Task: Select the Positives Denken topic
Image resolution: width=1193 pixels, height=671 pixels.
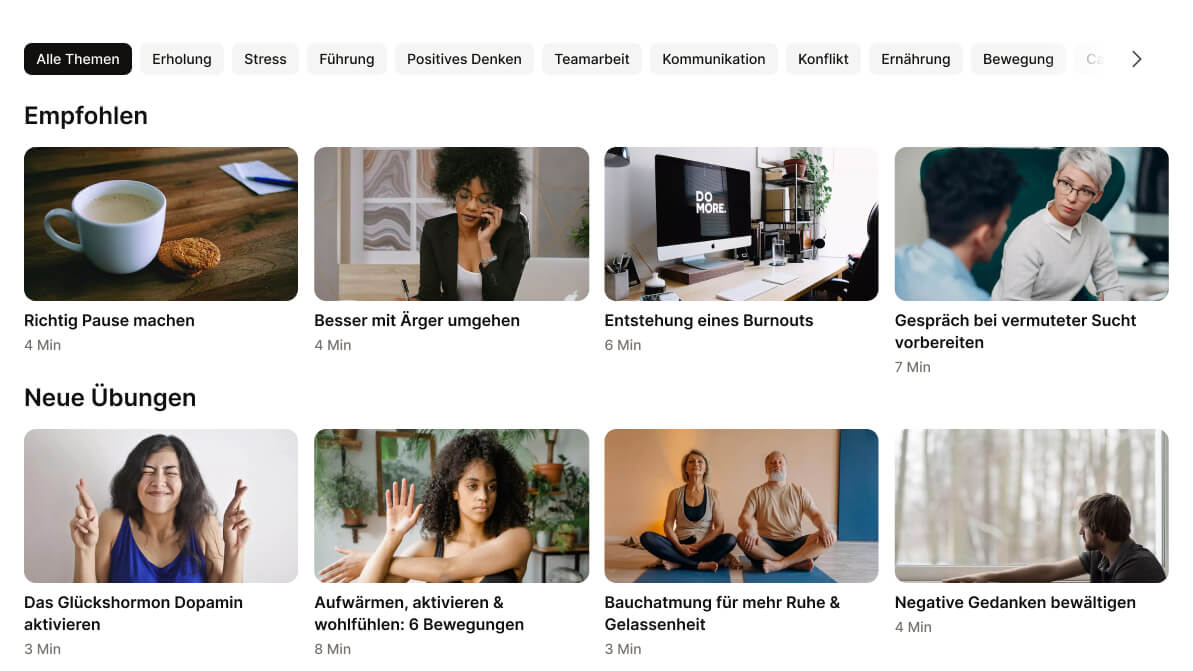Action: tap(464, 59)
